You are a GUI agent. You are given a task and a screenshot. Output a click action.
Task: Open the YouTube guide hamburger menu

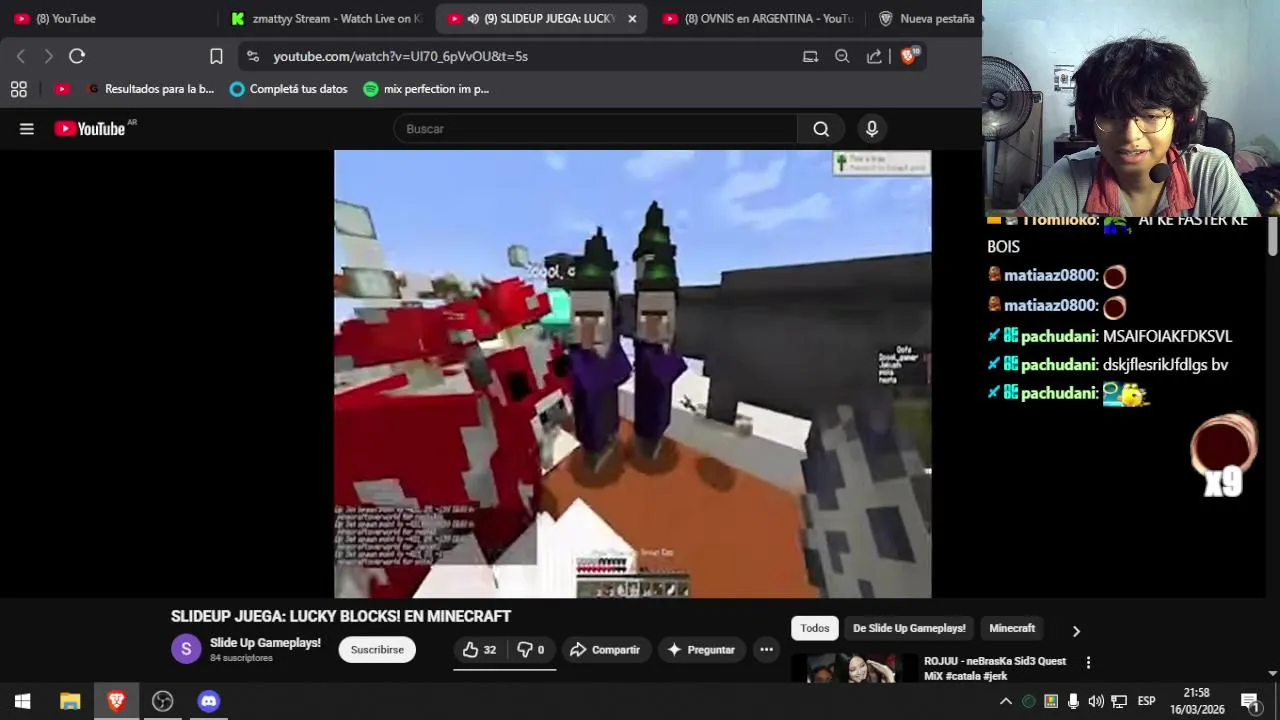27,129
